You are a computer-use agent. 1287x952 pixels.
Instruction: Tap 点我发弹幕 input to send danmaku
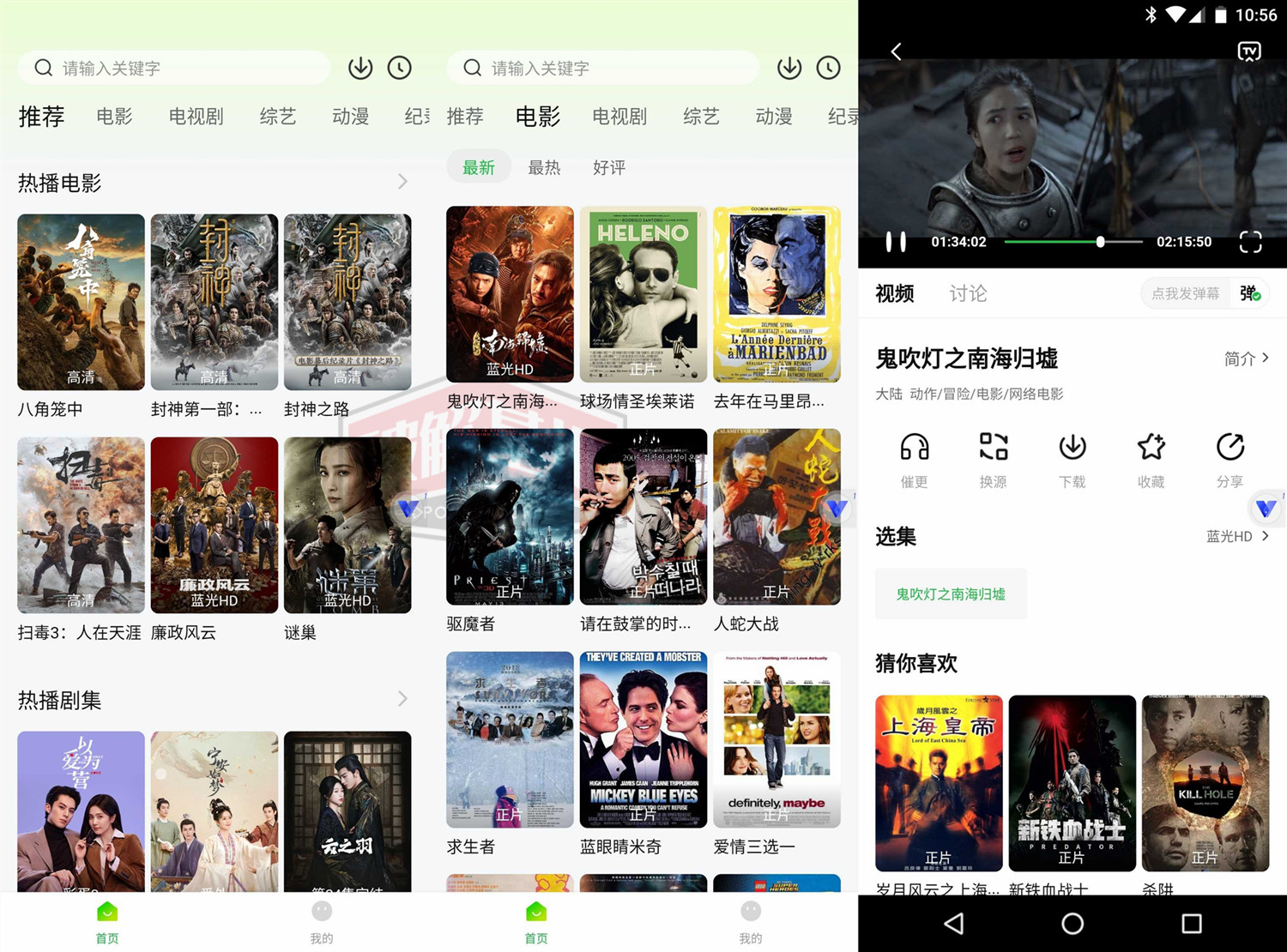click(1185, 293)
